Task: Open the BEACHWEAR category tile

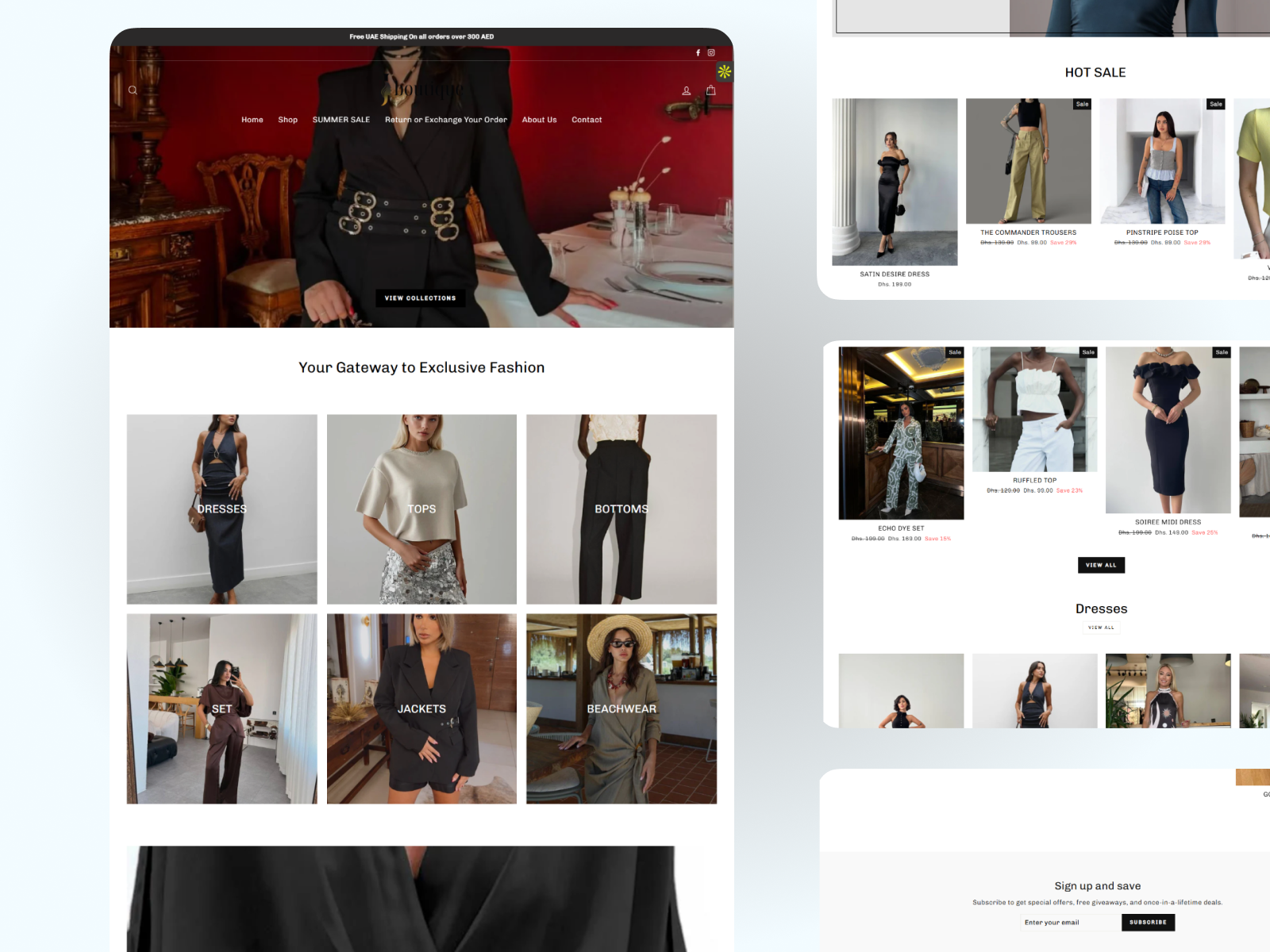Action: (x=622, y=708)
